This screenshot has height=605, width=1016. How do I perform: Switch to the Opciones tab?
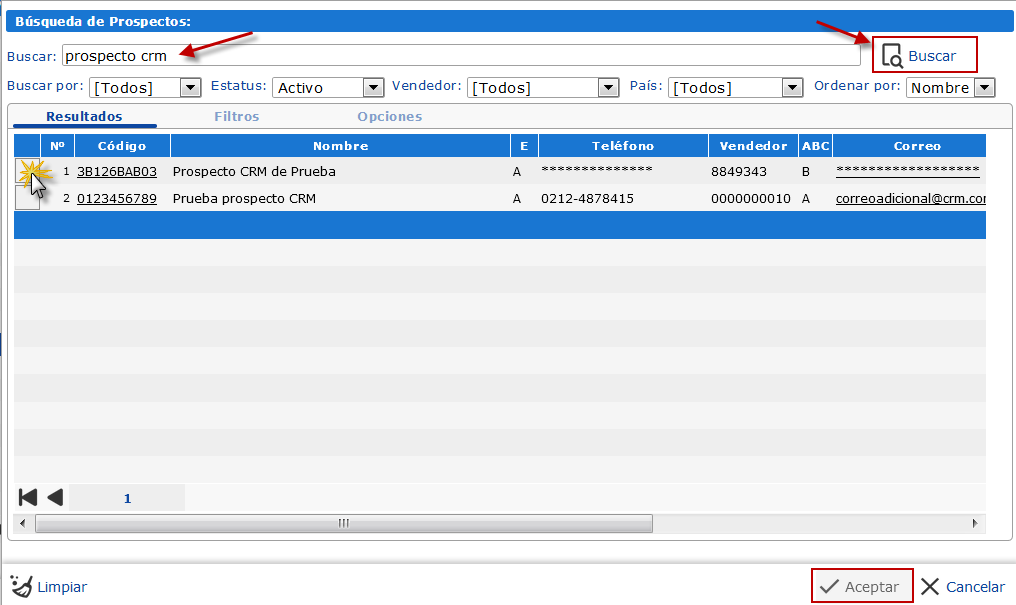pos(389,117)
